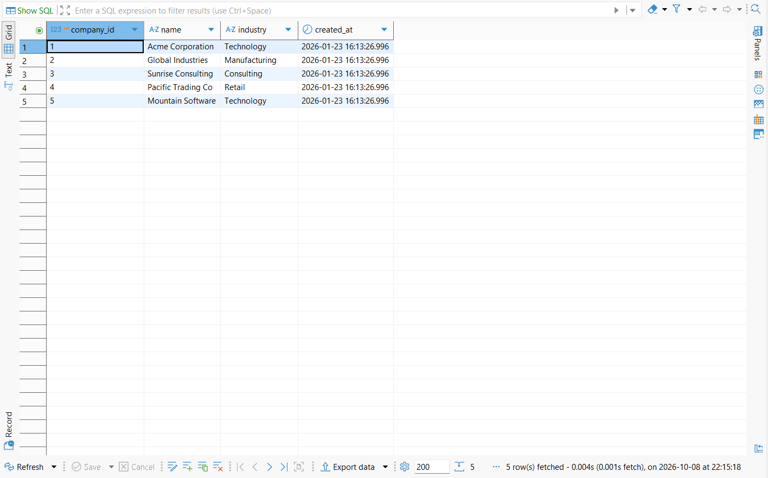Select the Global Industries cell

(x=182, y=60)
